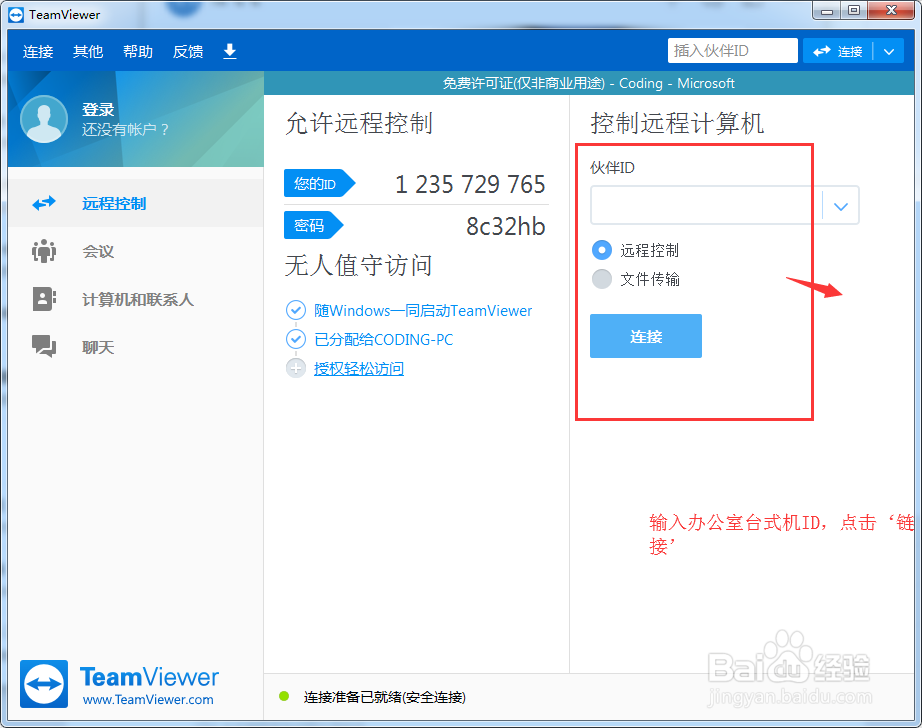Viewport: 922px width, 728px height.
Task: Open www.TeamViewer.com link
Action: click(x=148, y=699)
